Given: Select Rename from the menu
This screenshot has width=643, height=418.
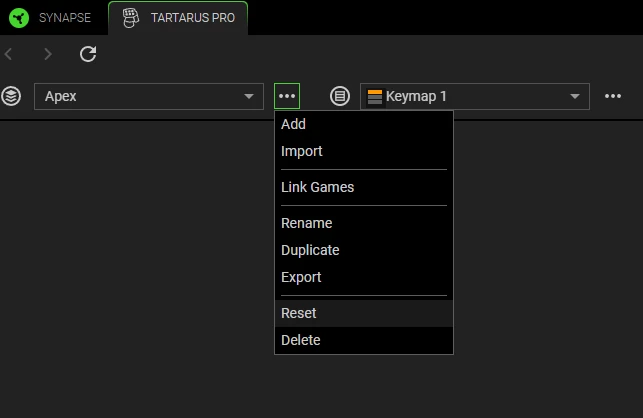Looking at the screenshot, I should click(364, 223).
